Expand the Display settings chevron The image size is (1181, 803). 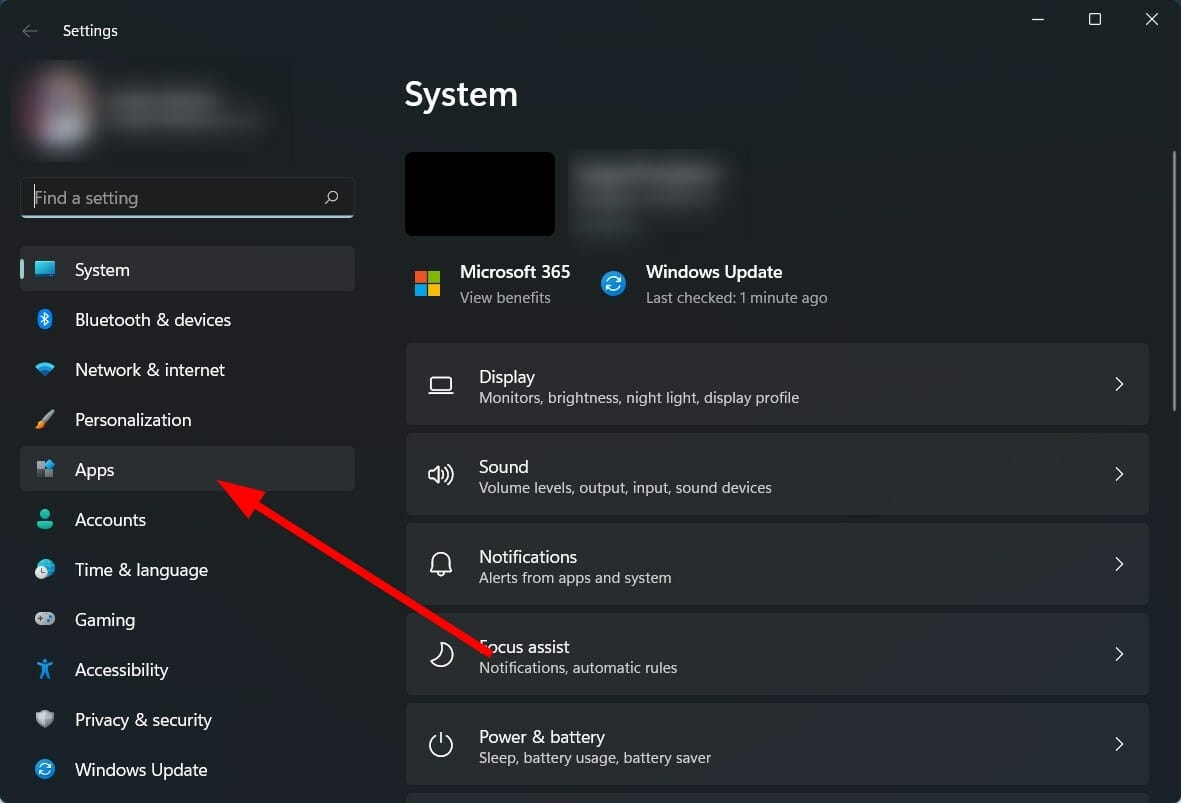point(1119,384)
